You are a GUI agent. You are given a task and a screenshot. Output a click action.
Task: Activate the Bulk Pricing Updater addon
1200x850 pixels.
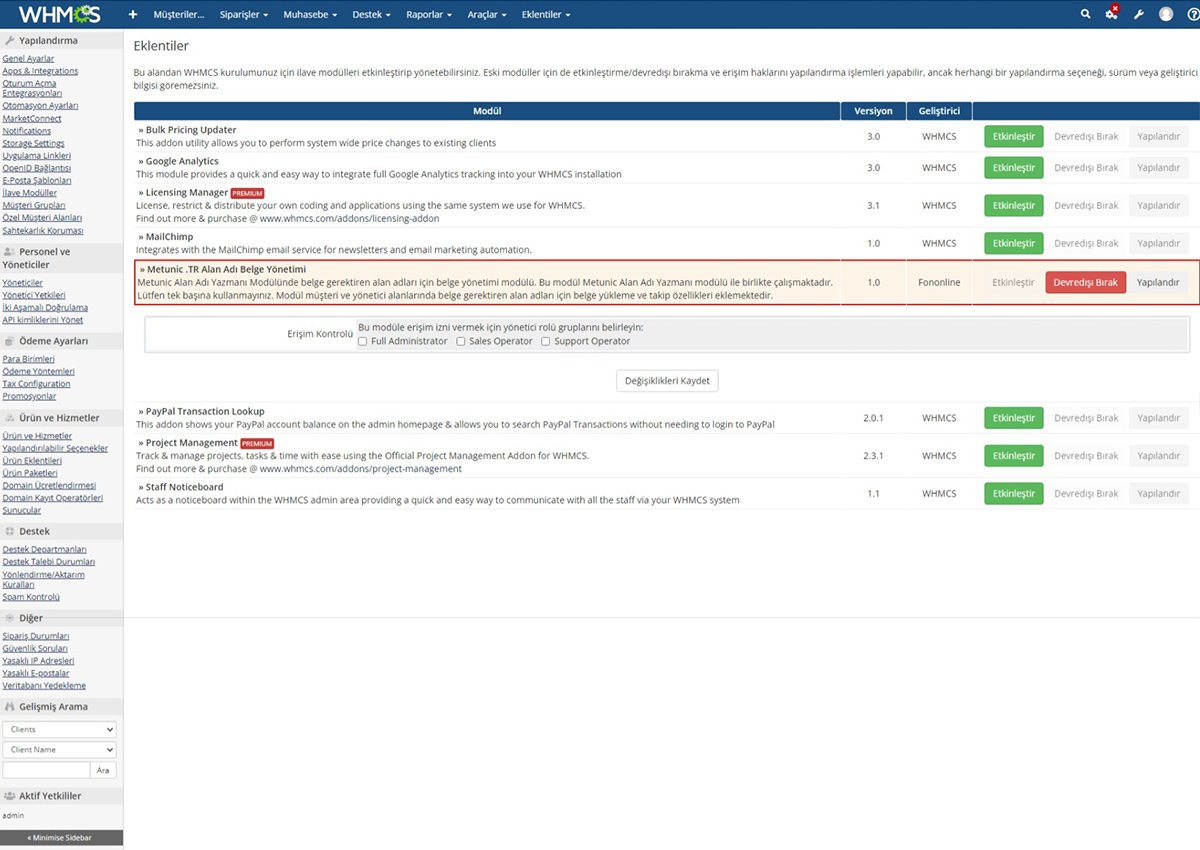coord(1013,136)
